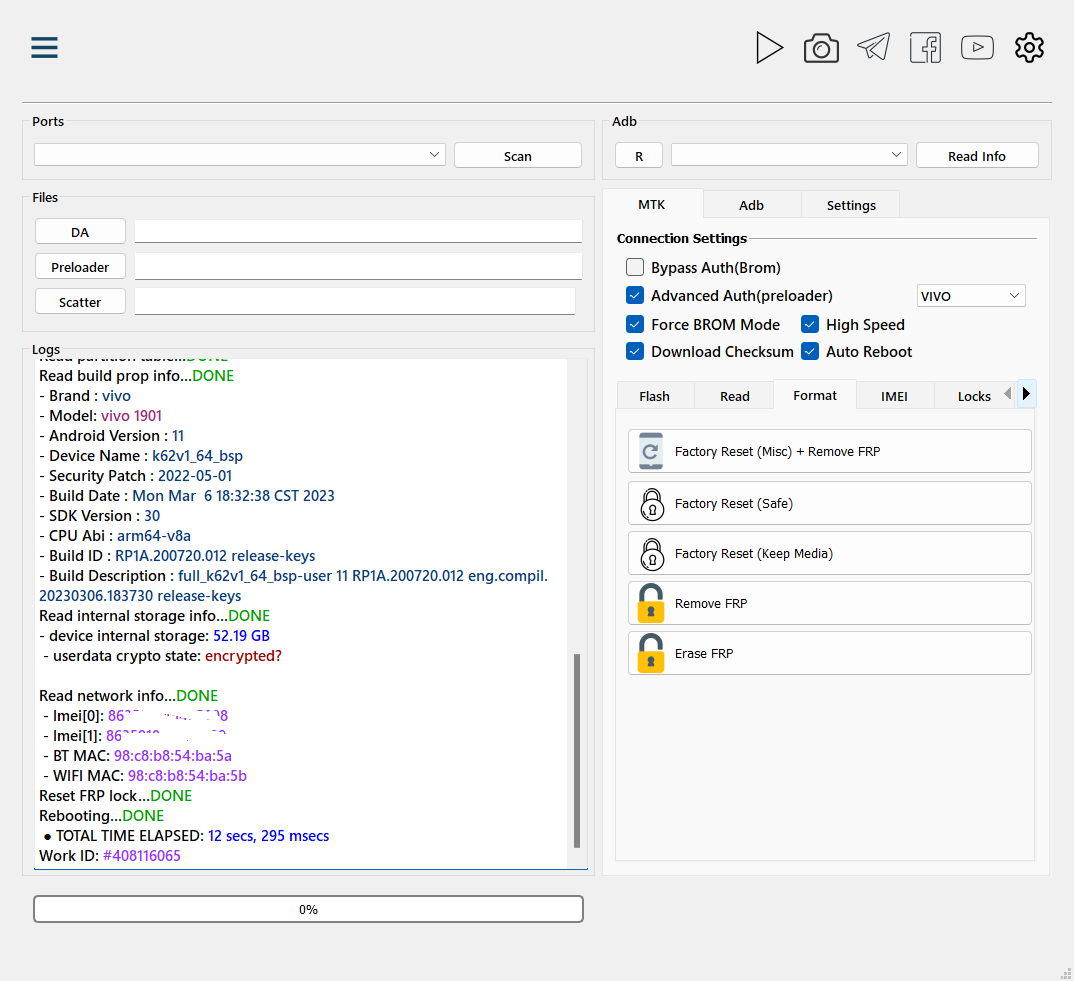Click the Security Patch 2022-05-01 value
1074x981 pixels.
195,475
